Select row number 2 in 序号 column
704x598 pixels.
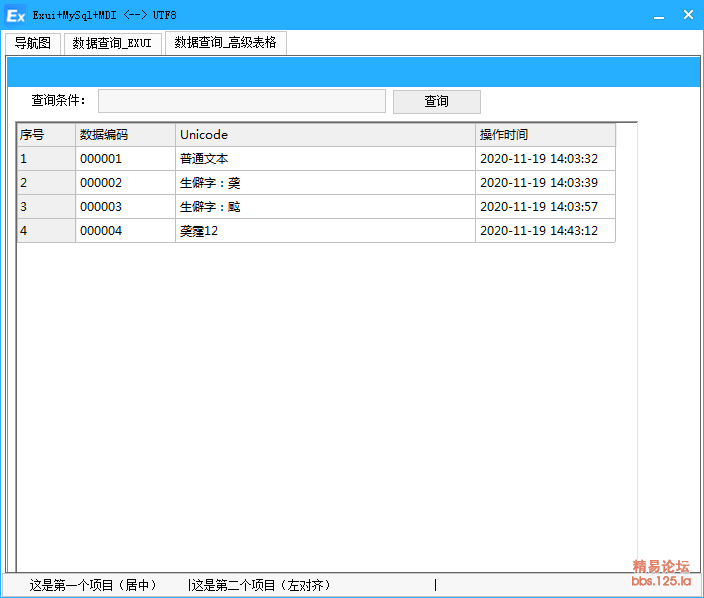[x=46, y=183]
